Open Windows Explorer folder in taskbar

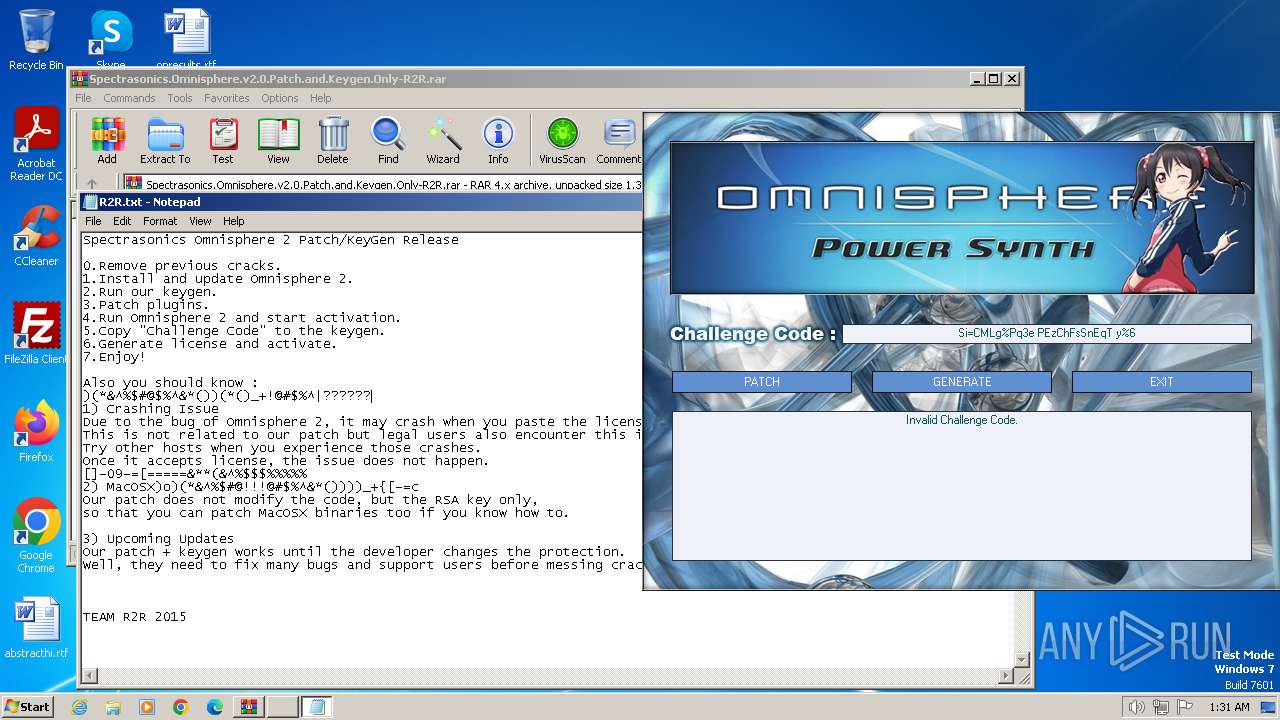coord(113,707)
